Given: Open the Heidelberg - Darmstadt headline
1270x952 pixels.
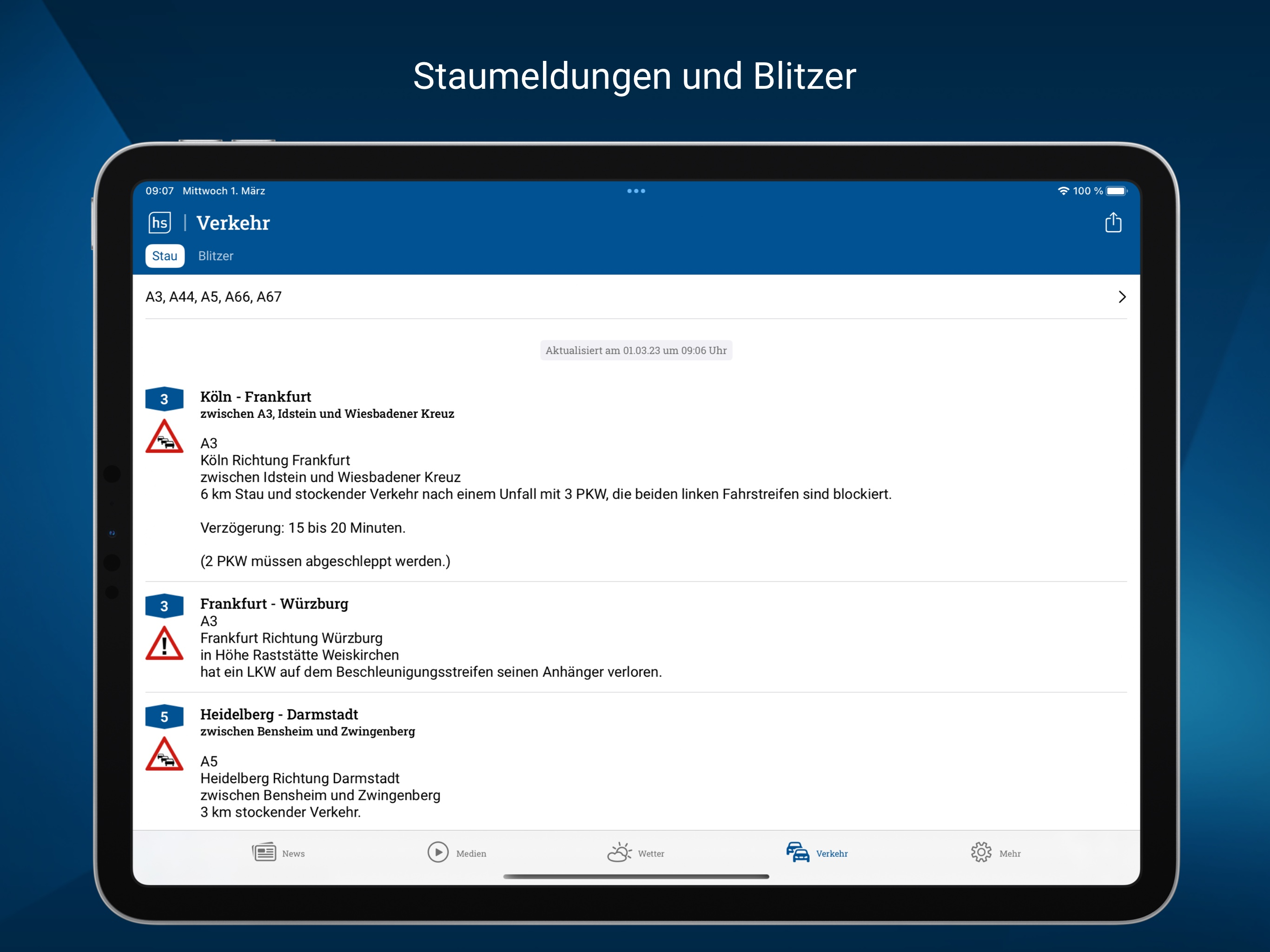Looking at the screenshot, I should click(279, 714).
